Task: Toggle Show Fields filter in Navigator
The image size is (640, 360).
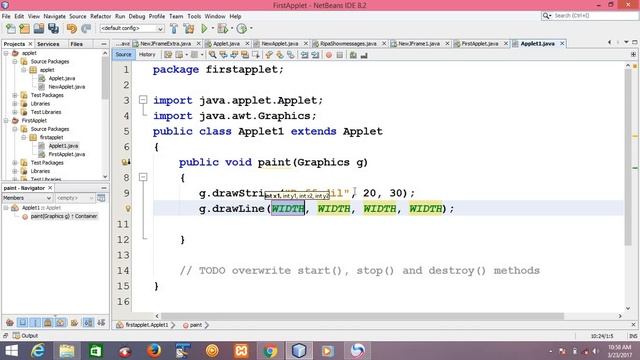Action: click(22, 323)
